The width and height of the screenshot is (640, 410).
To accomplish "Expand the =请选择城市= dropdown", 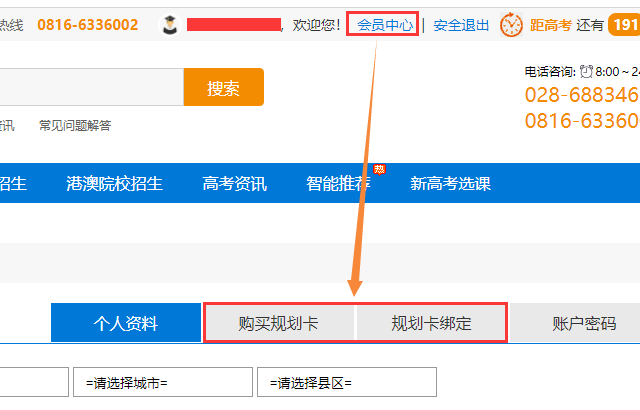I will coord(163,382).
